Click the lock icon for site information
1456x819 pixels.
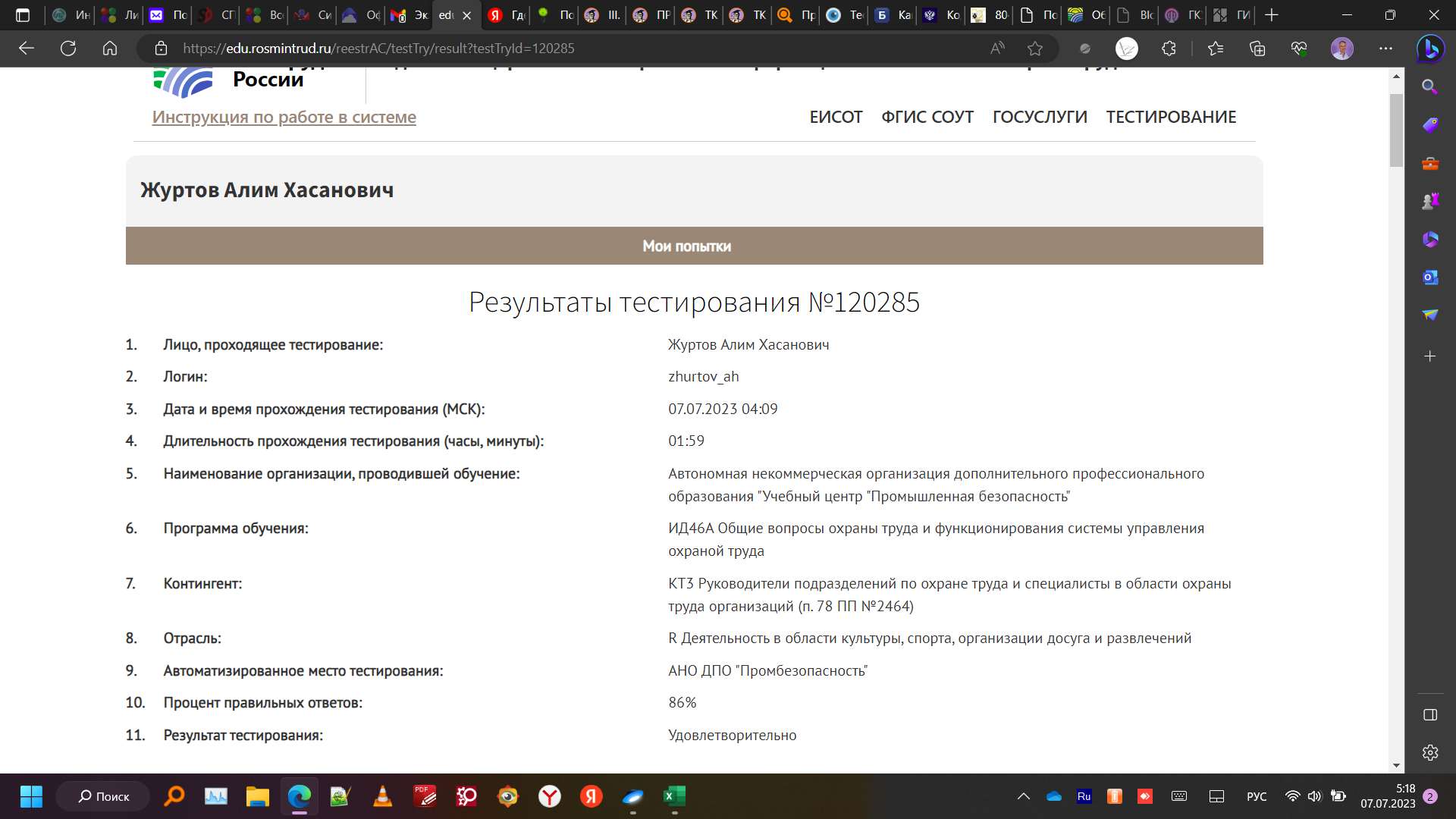tap(161, 49)
